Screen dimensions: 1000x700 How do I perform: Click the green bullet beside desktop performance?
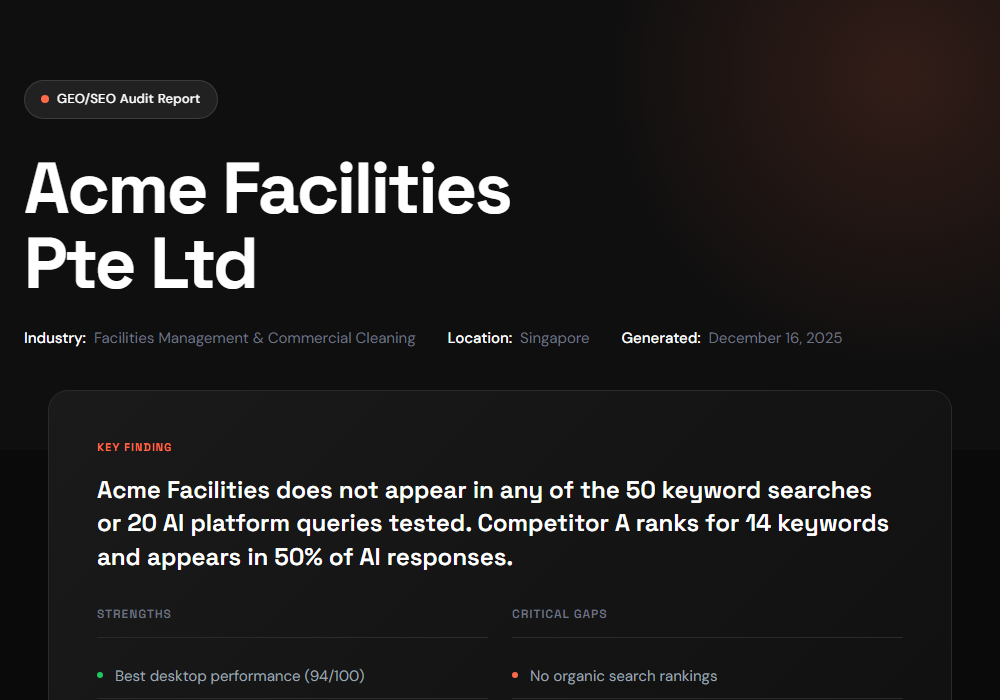tap(100, 676)
